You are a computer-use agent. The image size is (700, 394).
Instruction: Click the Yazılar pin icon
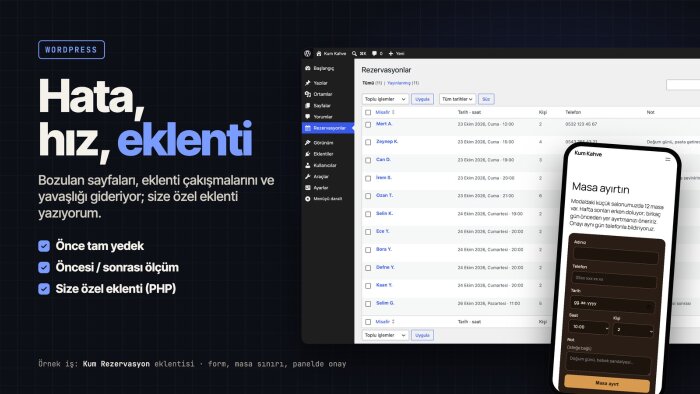coord(308,83)
